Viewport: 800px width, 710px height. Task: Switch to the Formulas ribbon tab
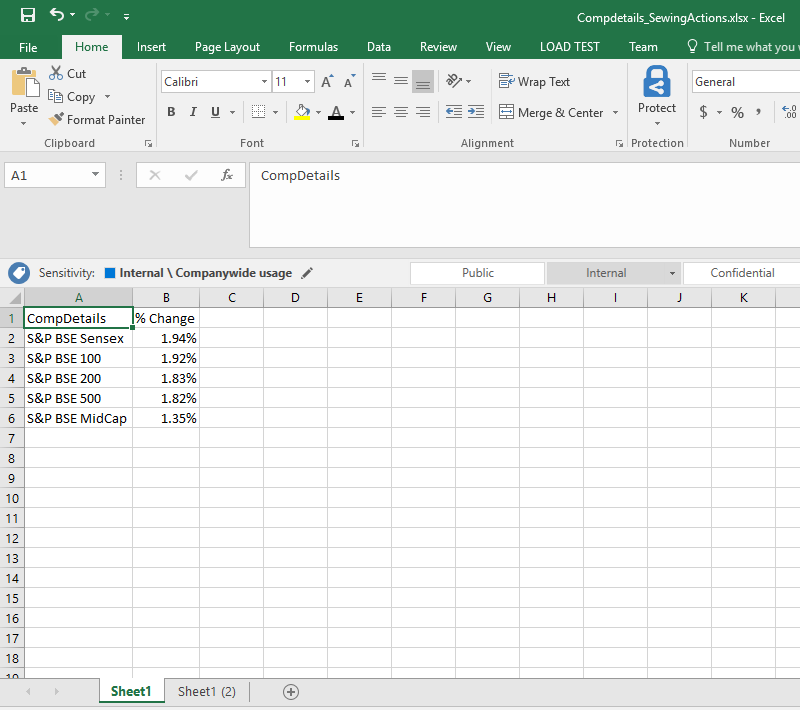coord(313,46)
